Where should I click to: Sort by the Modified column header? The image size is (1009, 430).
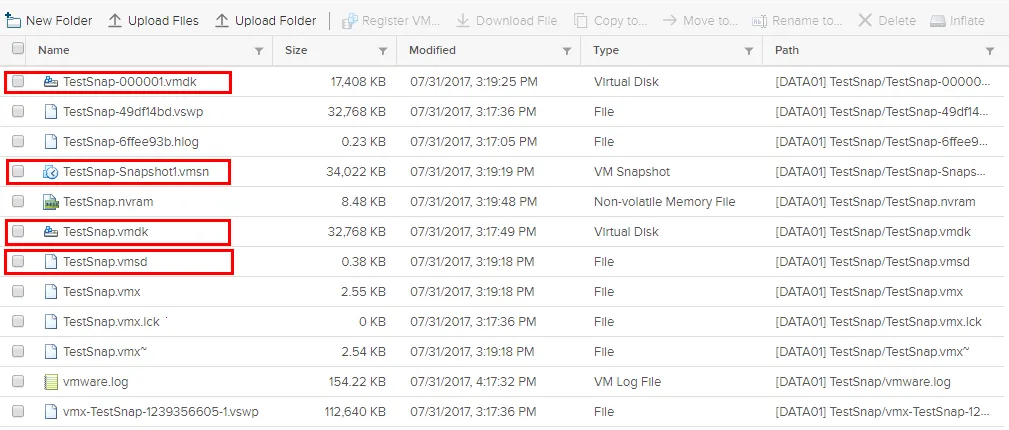point(433,50)
